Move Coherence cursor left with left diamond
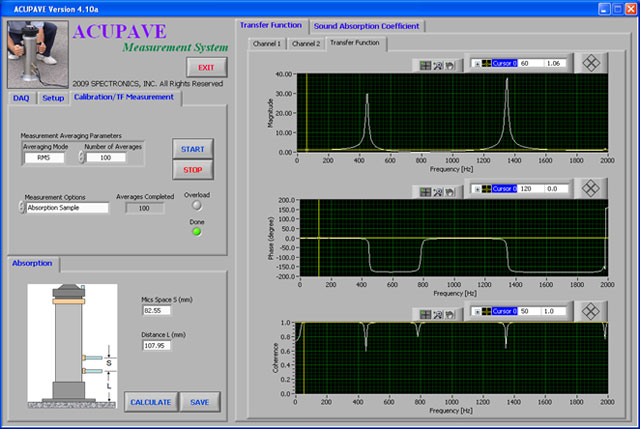Viewport: 640px width, 429px height. point(585,311)
